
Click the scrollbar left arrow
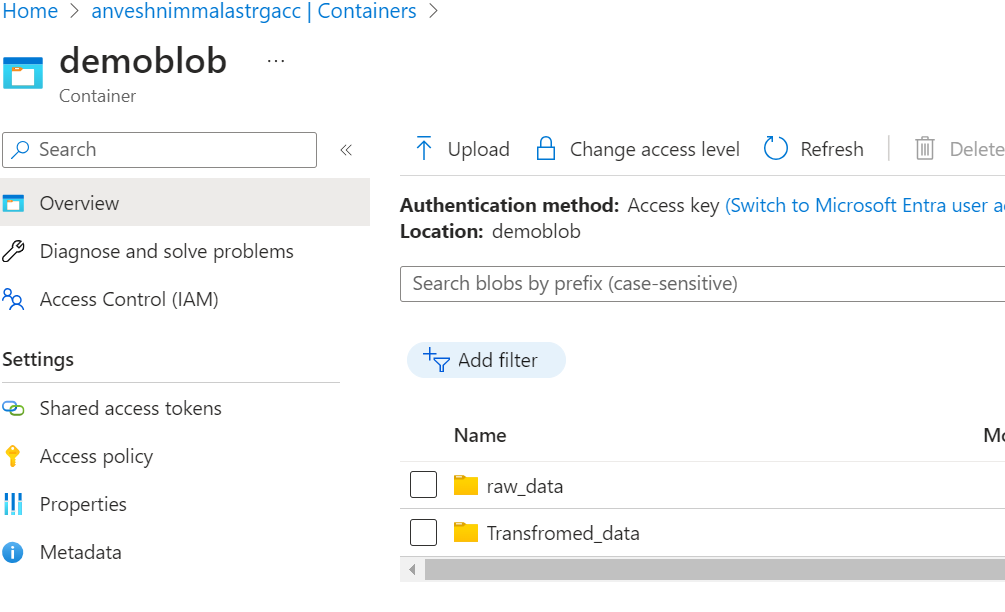[x=412, y=569]
